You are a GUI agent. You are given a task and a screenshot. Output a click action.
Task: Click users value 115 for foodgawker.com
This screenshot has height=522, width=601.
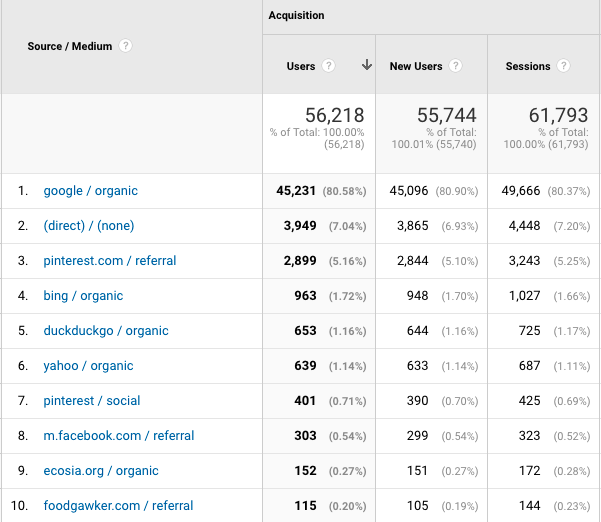click(x=305, y=506)
